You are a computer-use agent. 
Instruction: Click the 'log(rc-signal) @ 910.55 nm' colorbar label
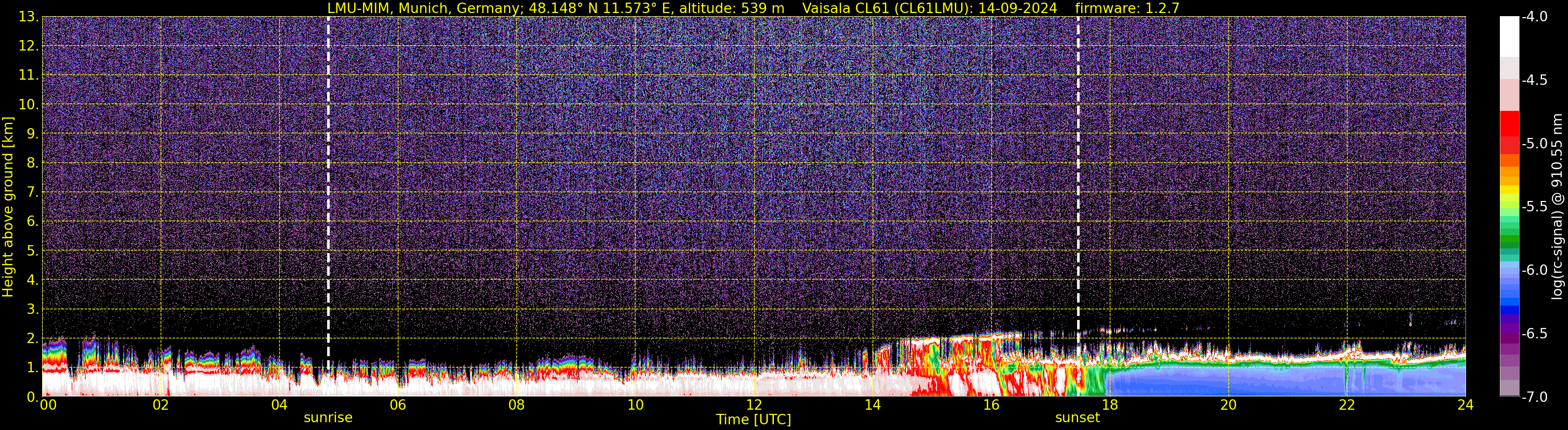pyautogui.click(x=1557, y=207)
